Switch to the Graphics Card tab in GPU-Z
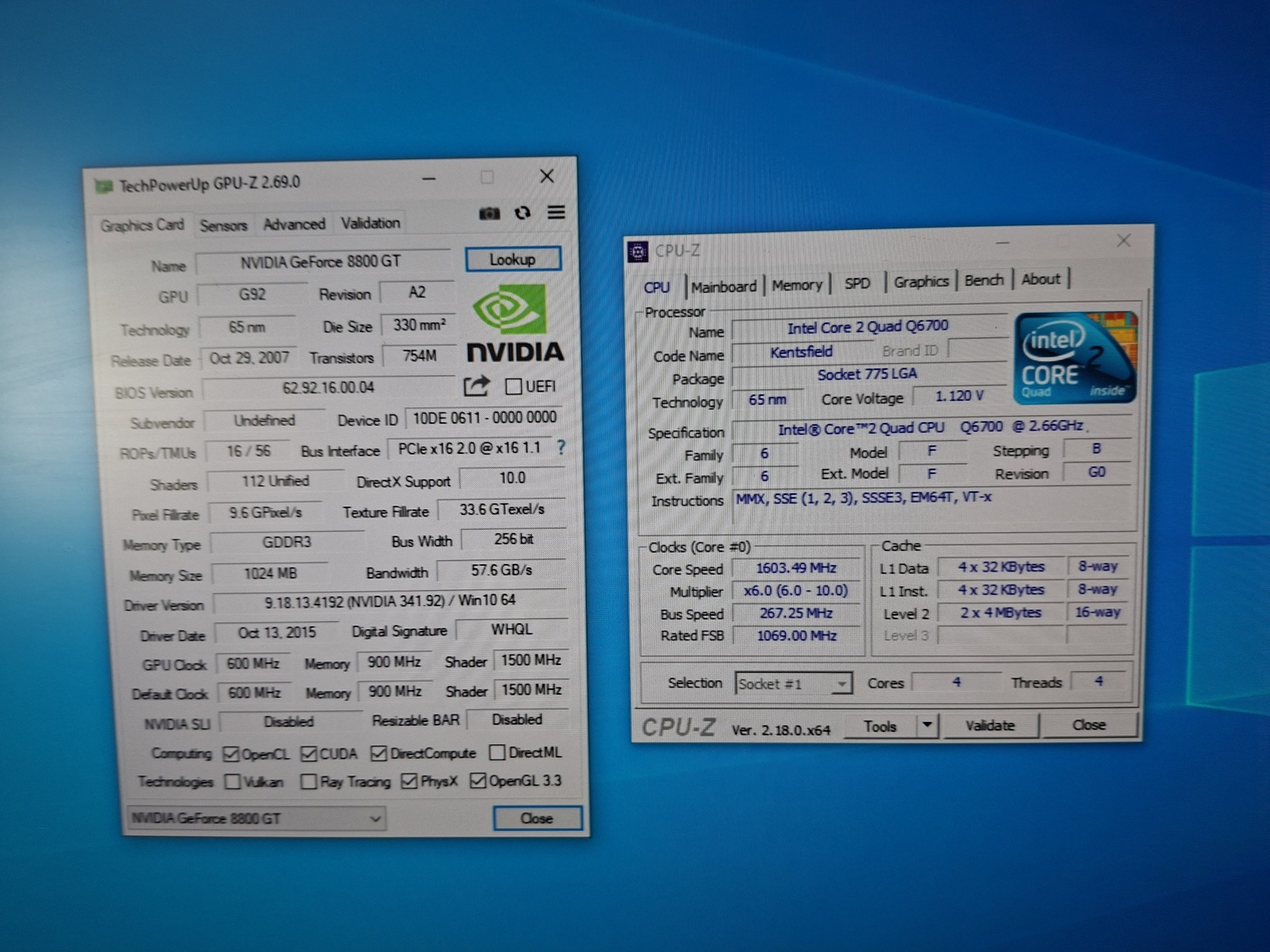Viewport: 1270px width, 952px height. 142,225
